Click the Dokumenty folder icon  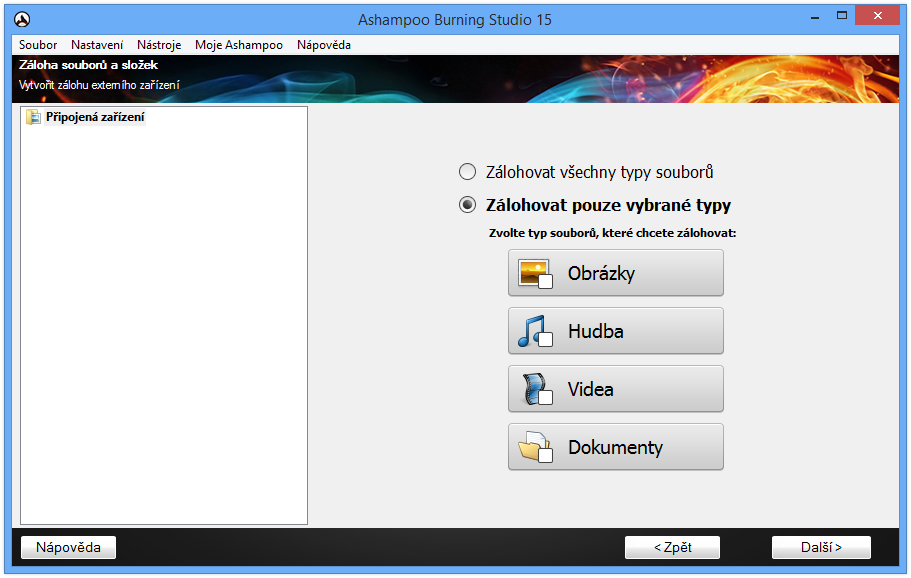pyautogui.click(x=535, y=447)
